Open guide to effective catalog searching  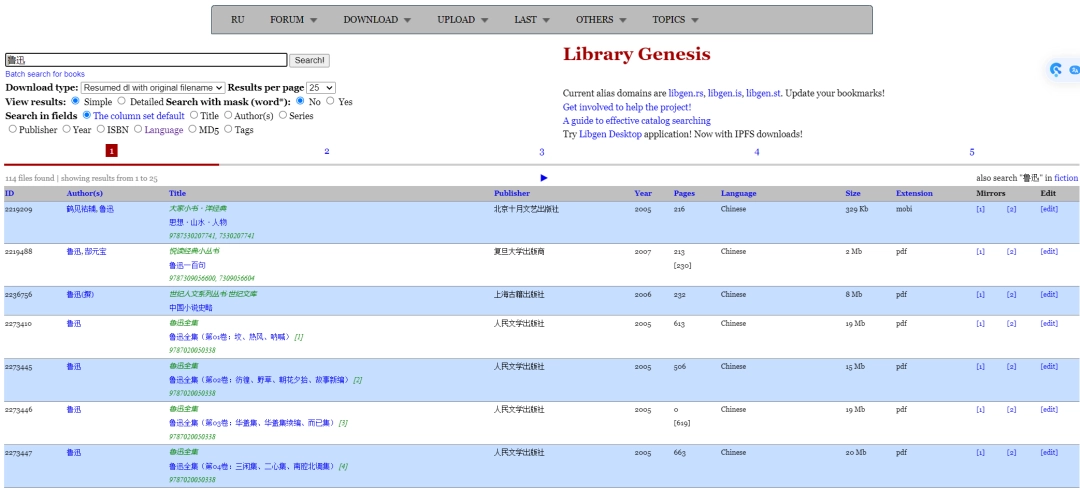coord(636,121)
